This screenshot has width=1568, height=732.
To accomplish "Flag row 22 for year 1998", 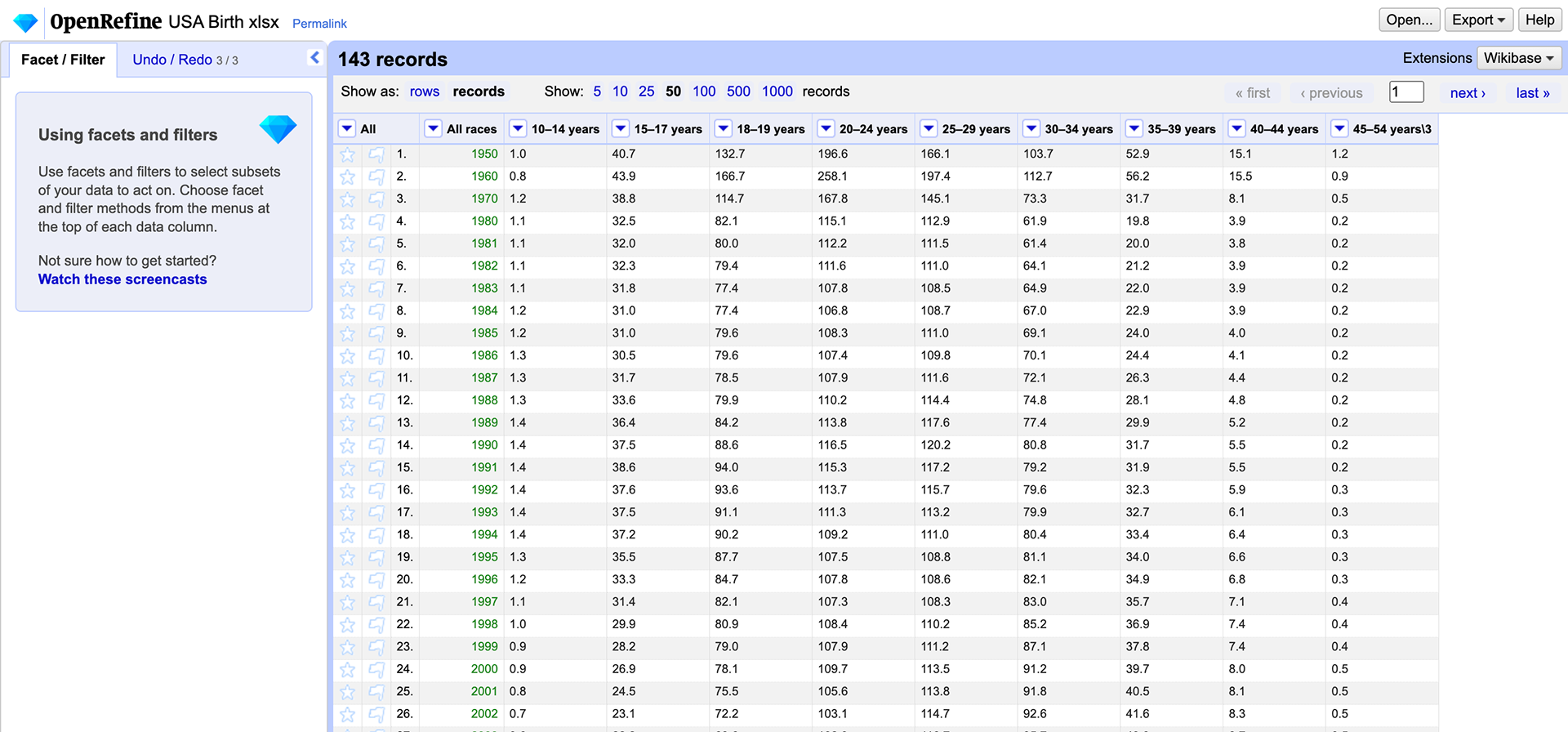I will pos(376,625).
